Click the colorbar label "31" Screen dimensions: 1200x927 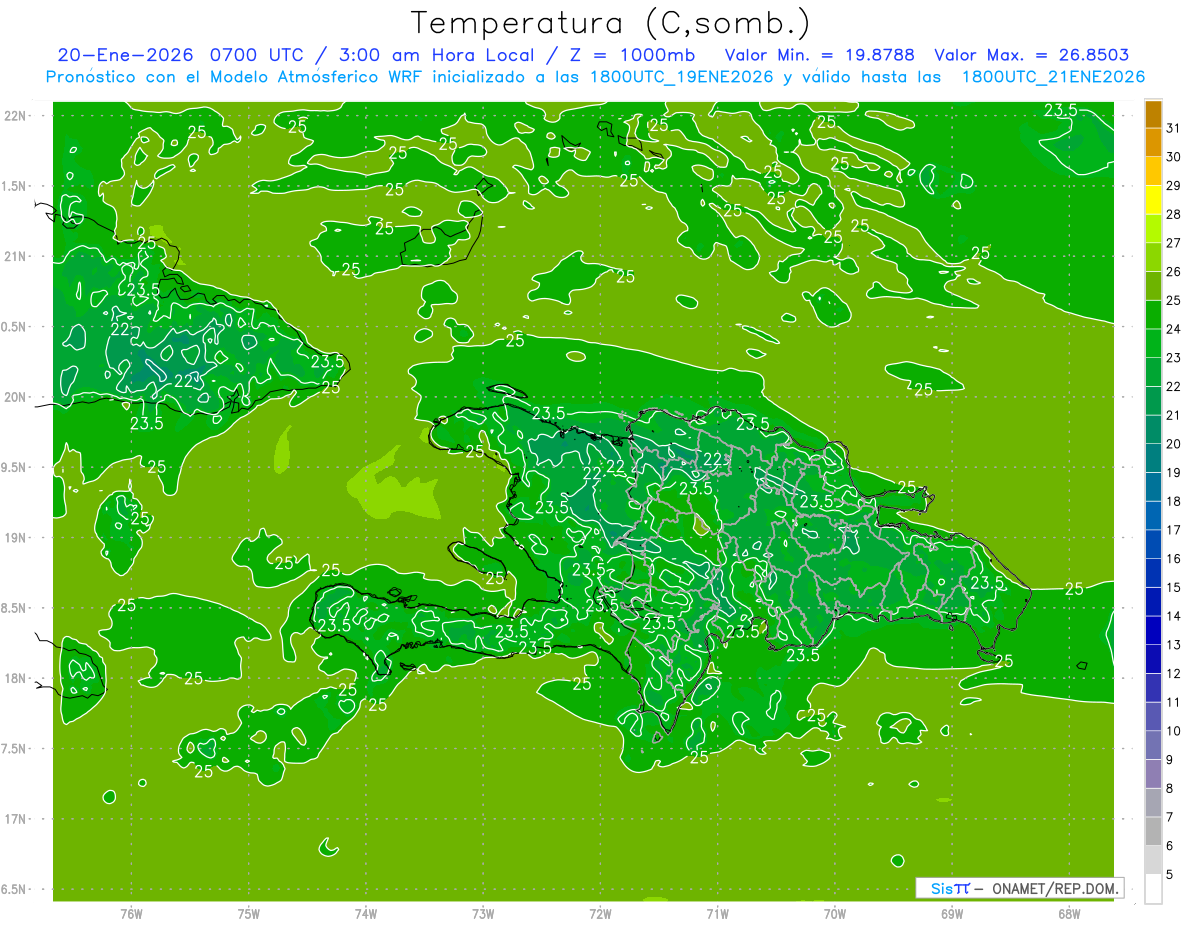click(1173, 128)
